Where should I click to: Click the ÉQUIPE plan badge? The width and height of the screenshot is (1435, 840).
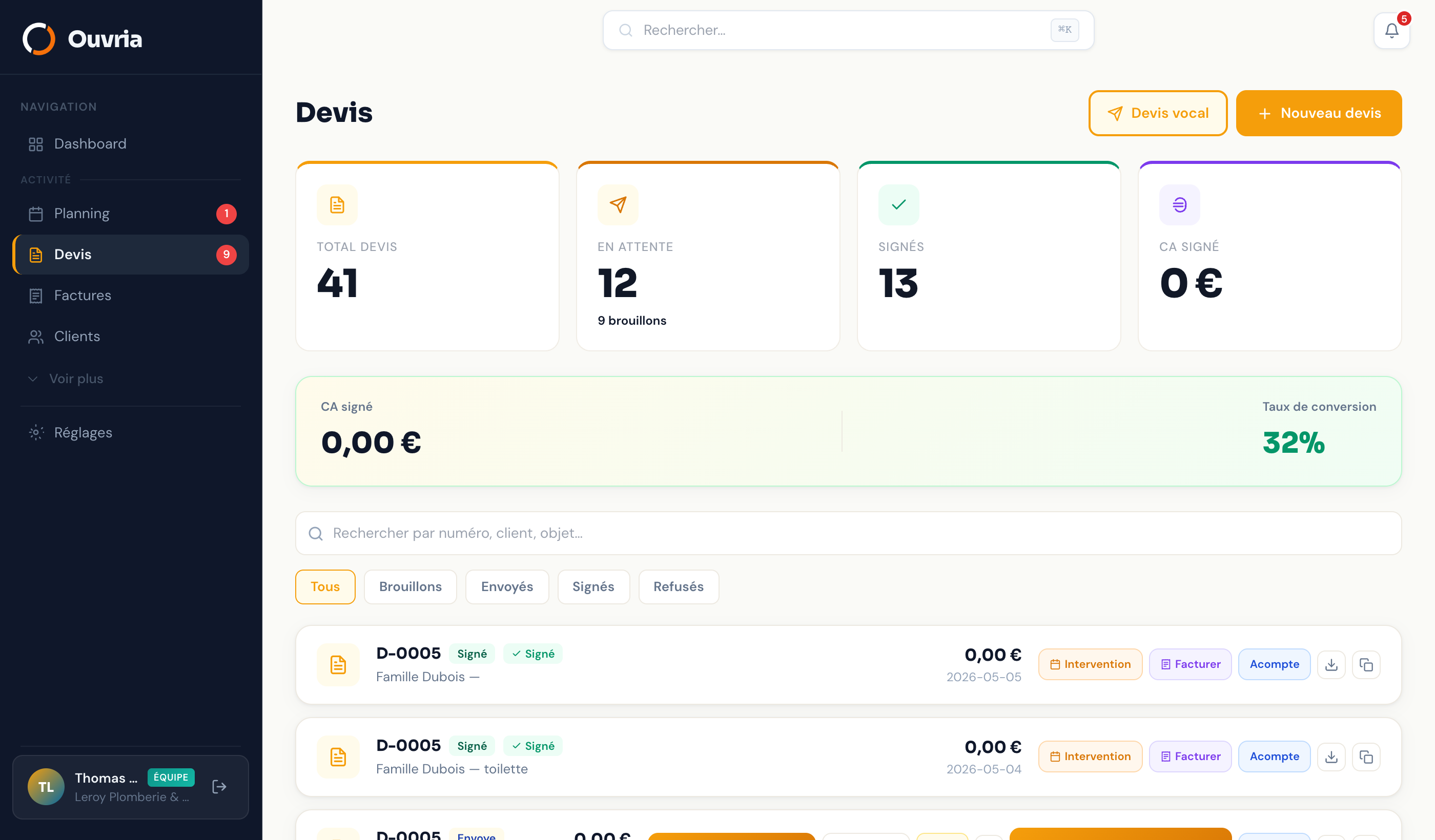coord(171,778)
